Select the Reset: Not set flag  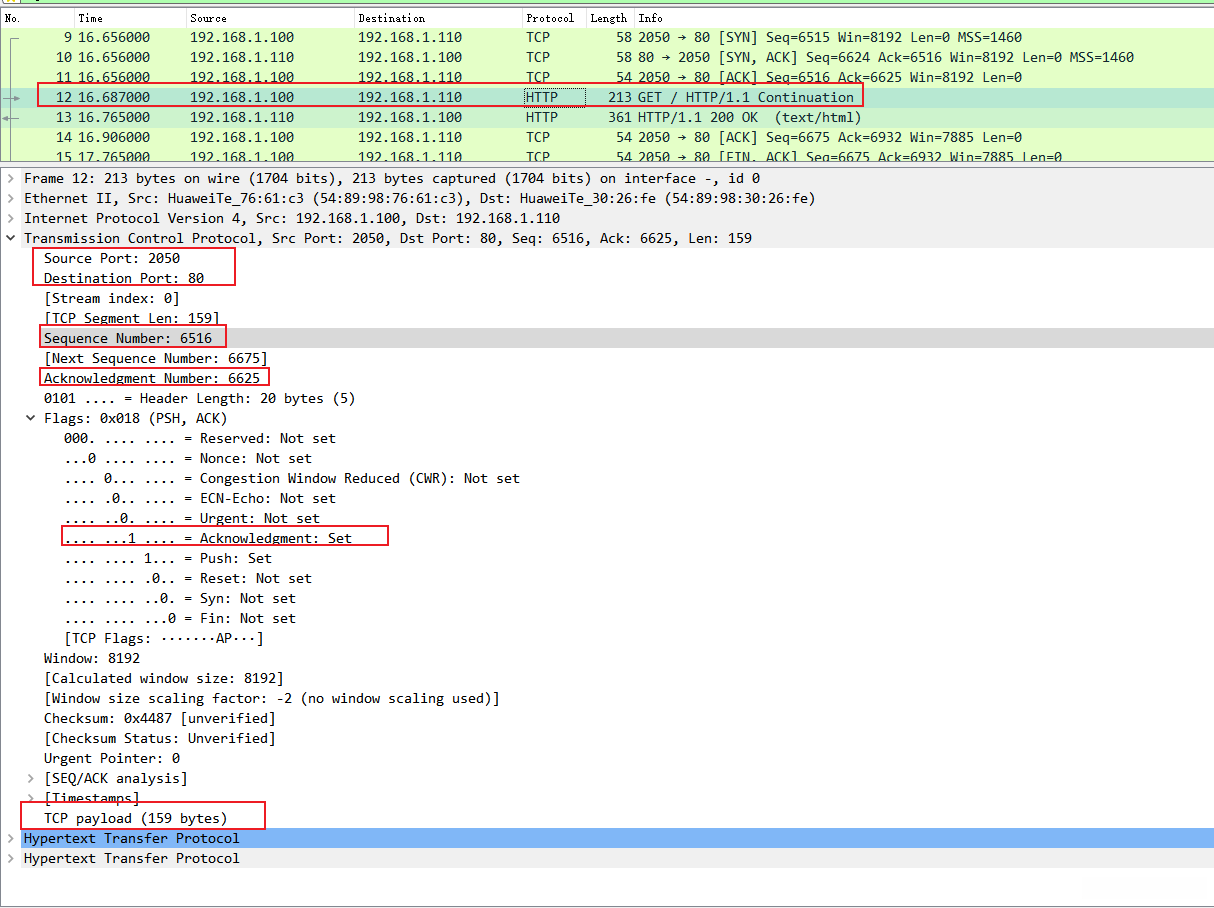pyautogui.click(x=188, y=578)
